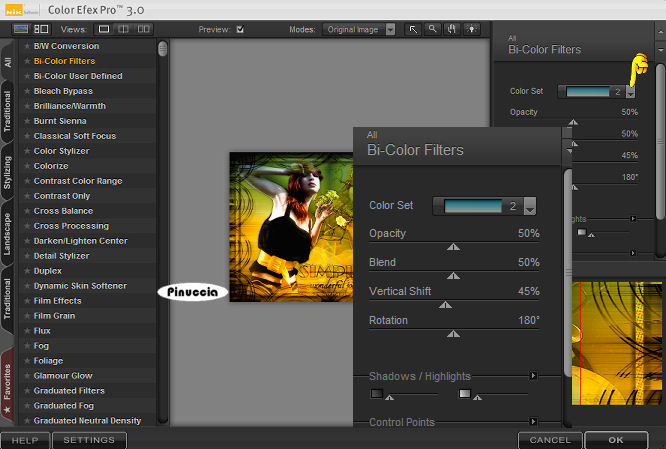Select the Foliage filter
The width and height of the screenshot is (666, 449).
[x=48, y=361]
